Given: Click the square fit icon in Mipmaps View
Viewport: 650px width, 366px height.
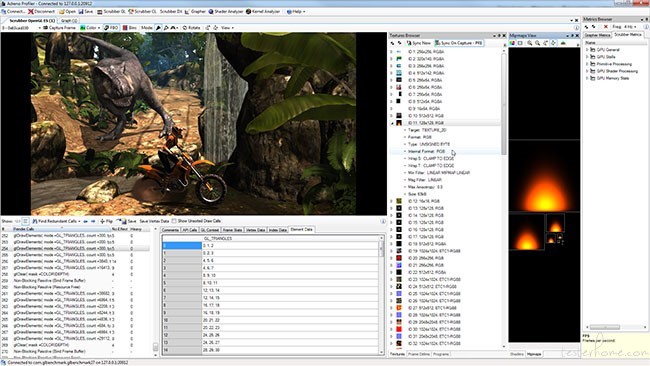Looking at the screenshot, I should [x=520, y=43].
